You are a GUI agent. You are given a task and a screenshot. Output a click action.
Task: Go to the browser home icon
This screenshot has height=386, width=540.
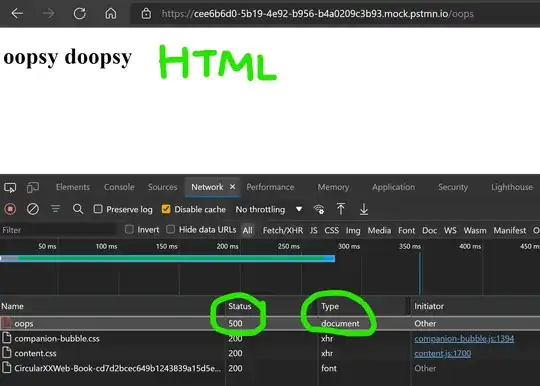[111, 14]
